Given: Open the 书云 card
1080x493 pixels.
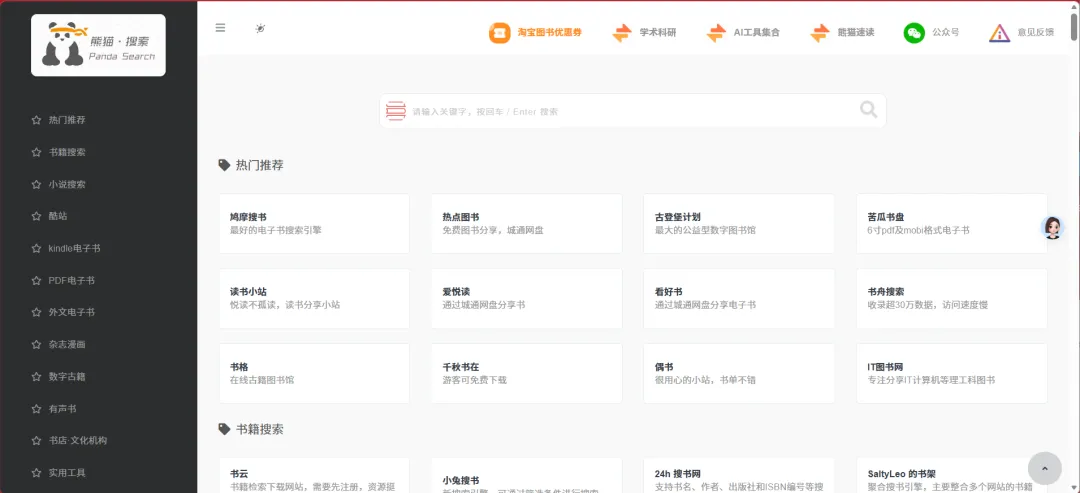Looking at the screenshot, I should pos(314,475).
